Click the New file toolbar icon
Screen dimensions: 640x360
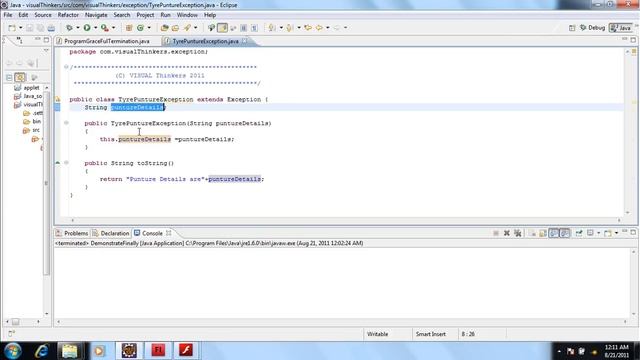[x=12, y=28]
